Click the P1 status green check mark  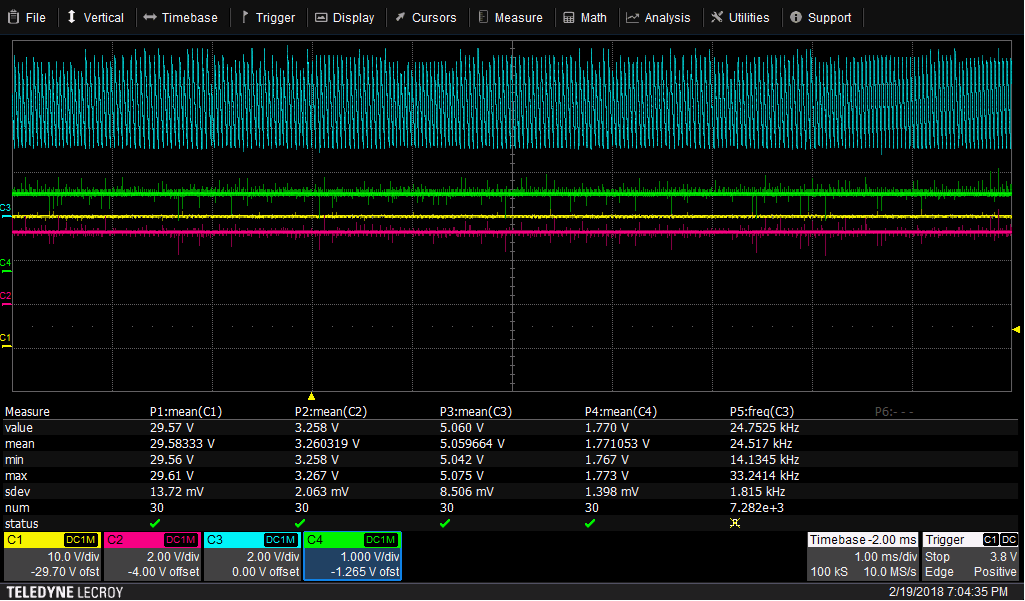(154, 523)
